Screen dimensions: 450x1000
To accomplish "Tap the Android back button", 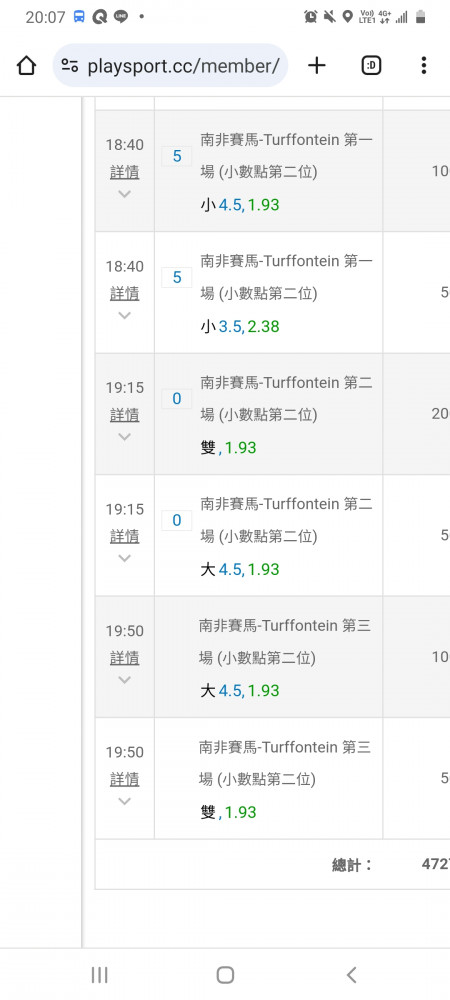I will click(351, 974).
